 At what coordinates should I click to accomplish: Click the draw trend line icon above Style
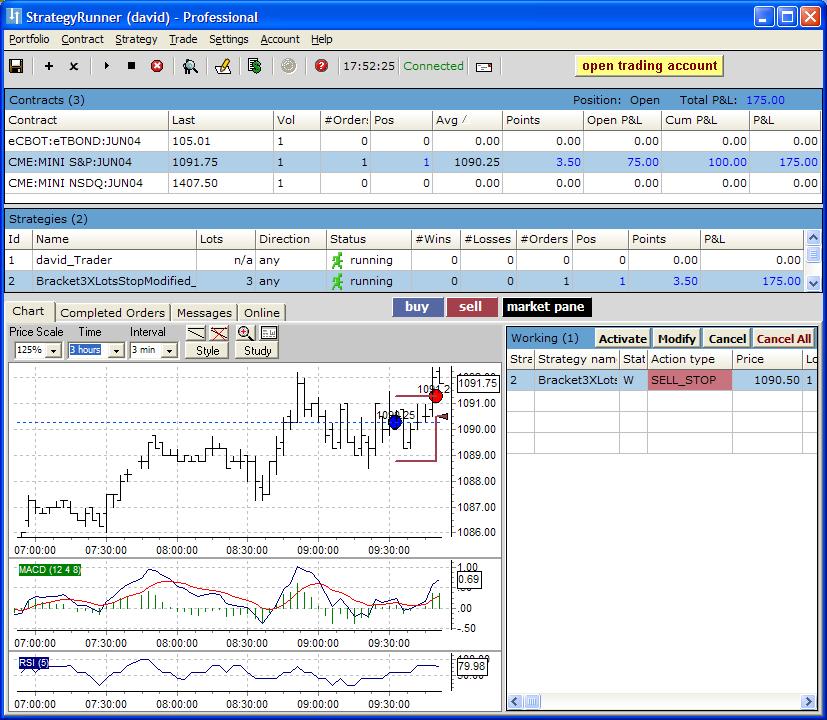[x=197, y=333]
